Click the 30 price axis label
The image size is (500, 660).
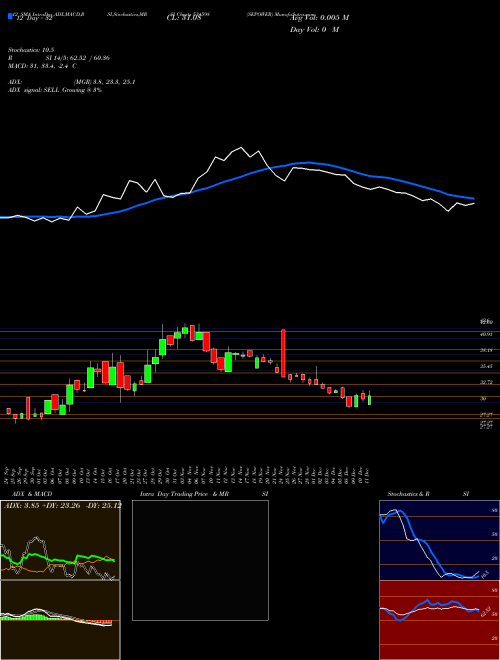coord(483,398)
